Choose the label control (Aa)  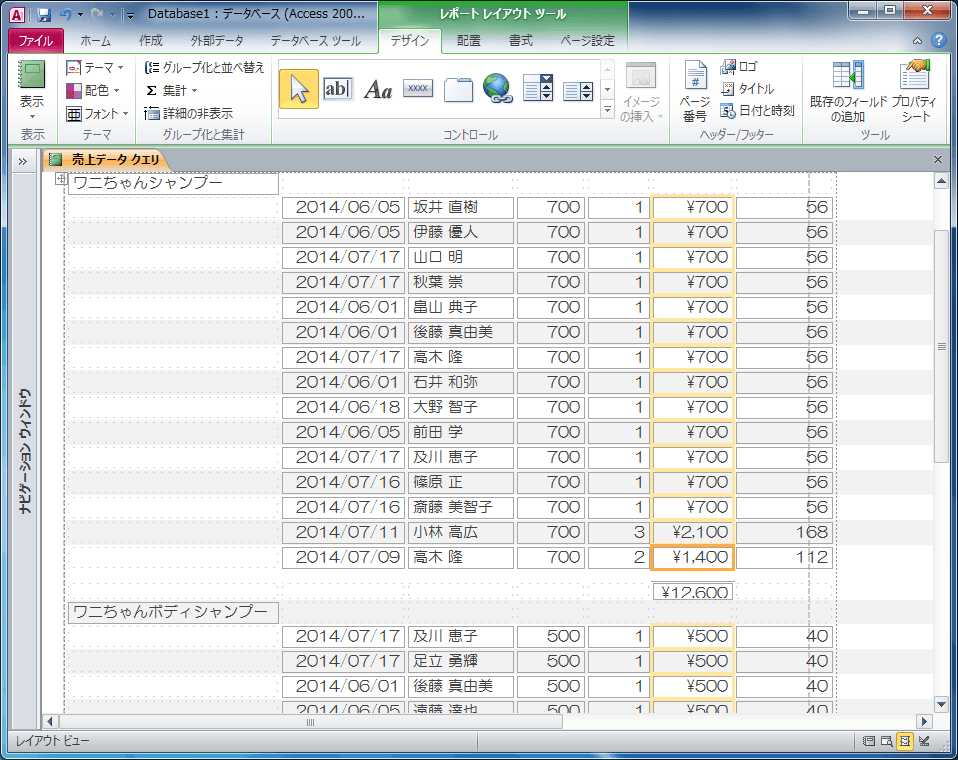click(378, 89)
